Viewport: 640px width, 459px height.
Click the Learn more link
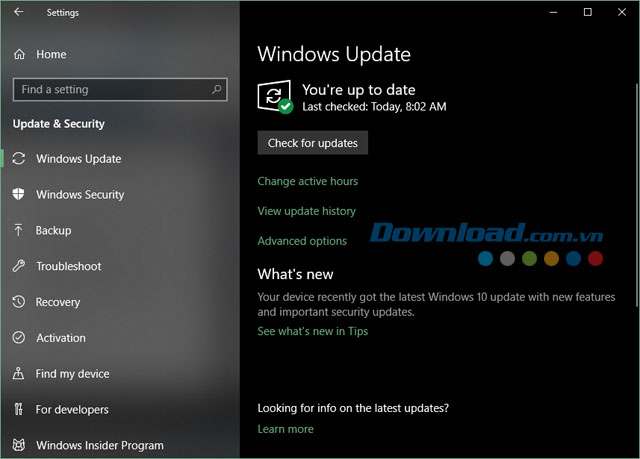(x=286, y=429)
